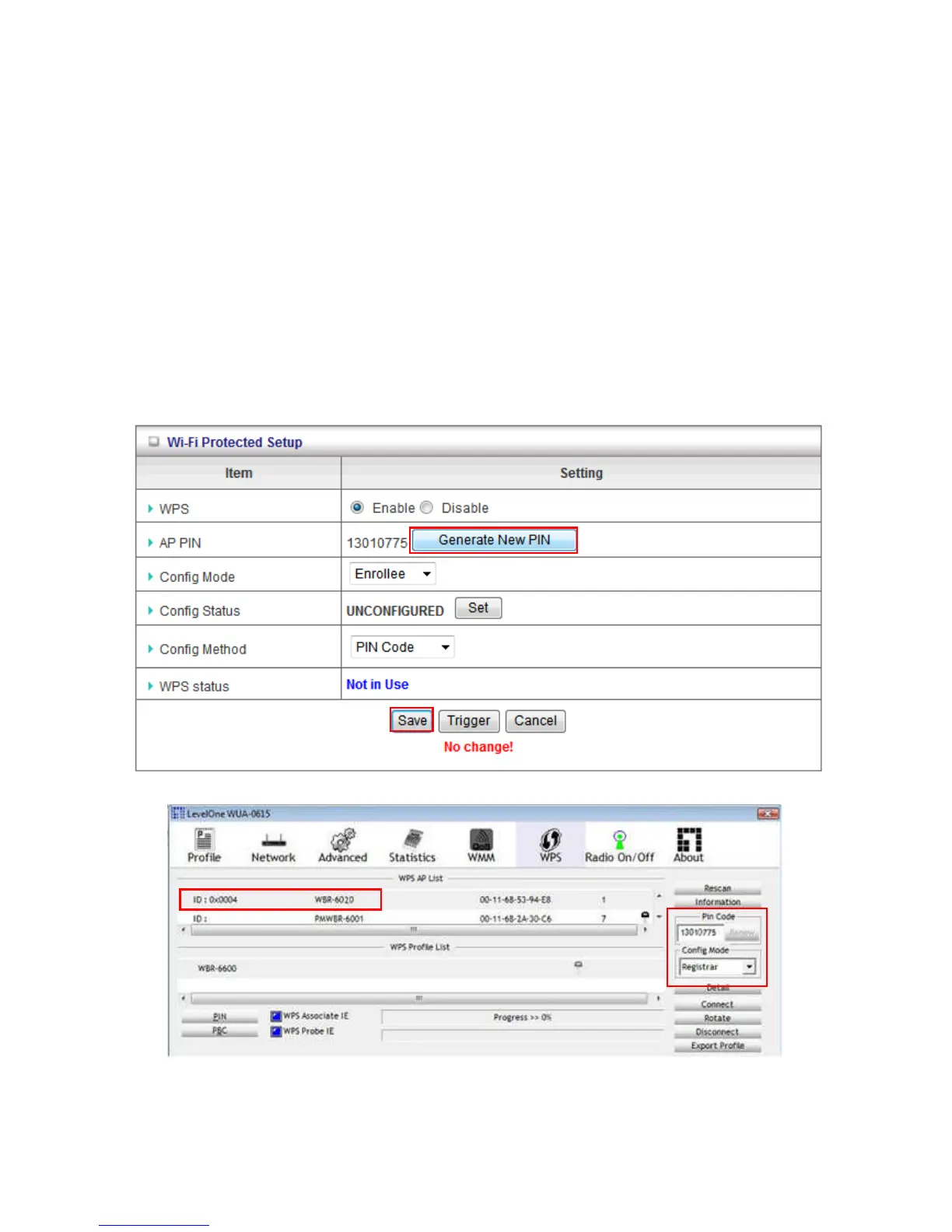Click the Not in Use WPS status
The image size is (952, 1232).
[377, 684]
